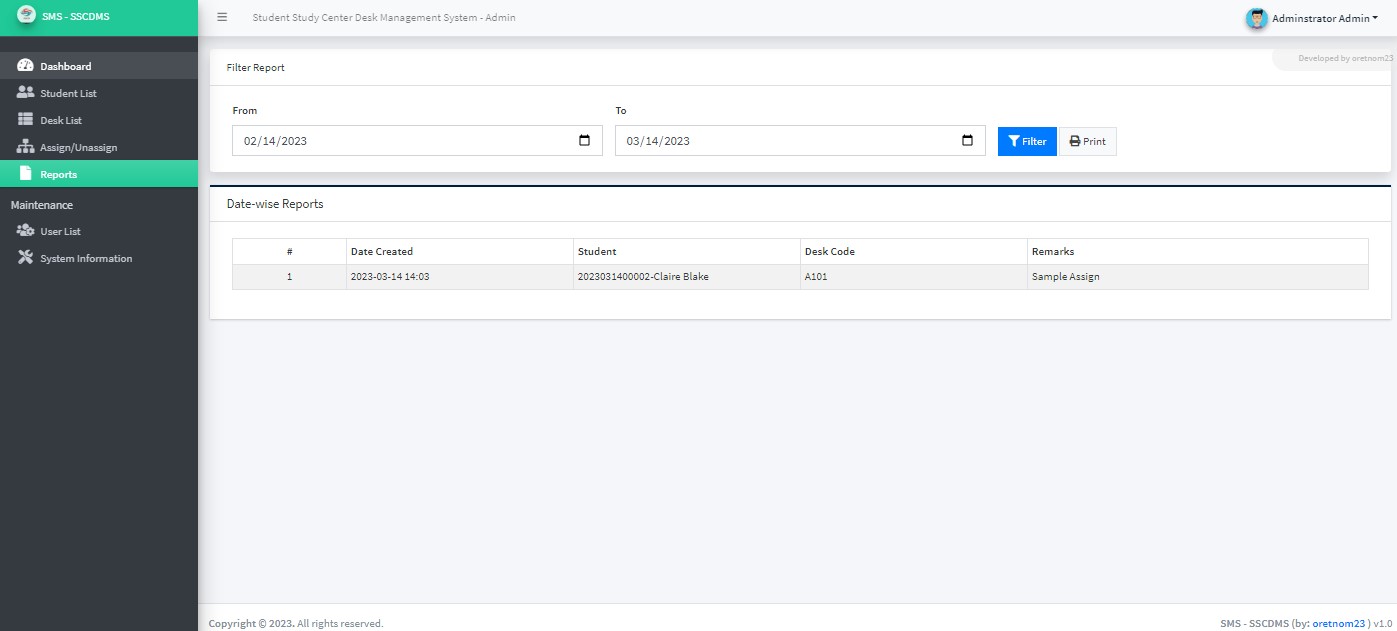This screenshot has height=631, width=1397.
Task: Navigate to Assign/Unassign
Action: pos(99,147)
